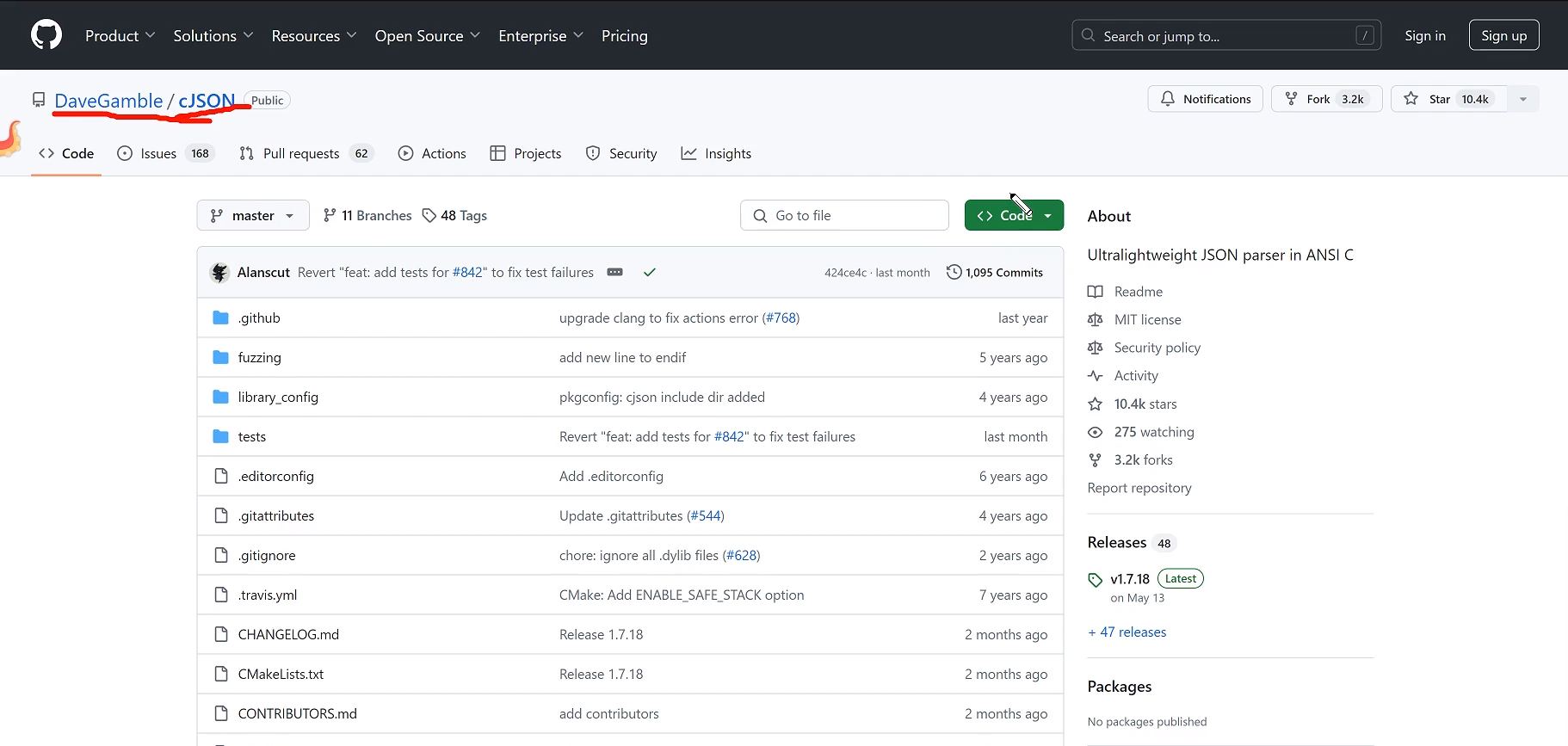The image size is (1568, 746).
Task: Open the Solutions dropdown menu
Action: (213, 35)
